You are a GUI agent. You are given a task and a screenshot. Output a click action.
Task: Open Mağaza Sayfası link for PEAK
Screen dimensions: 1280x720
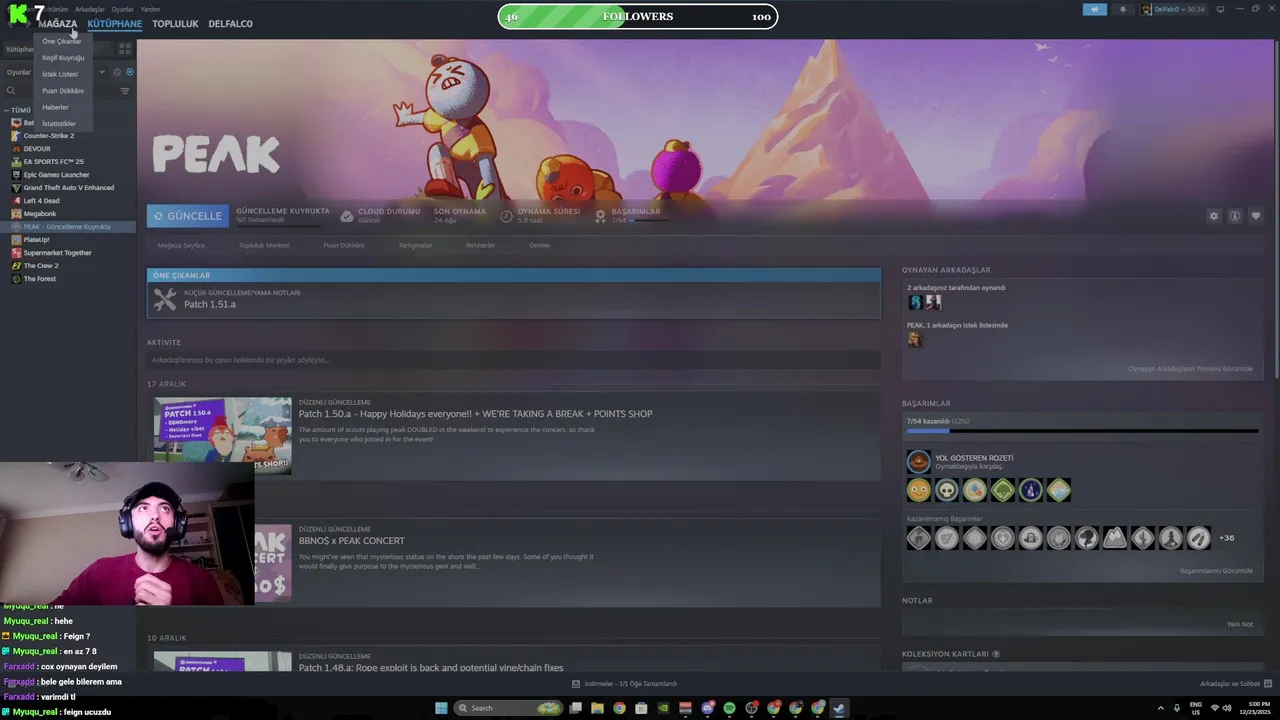(181, 245)
